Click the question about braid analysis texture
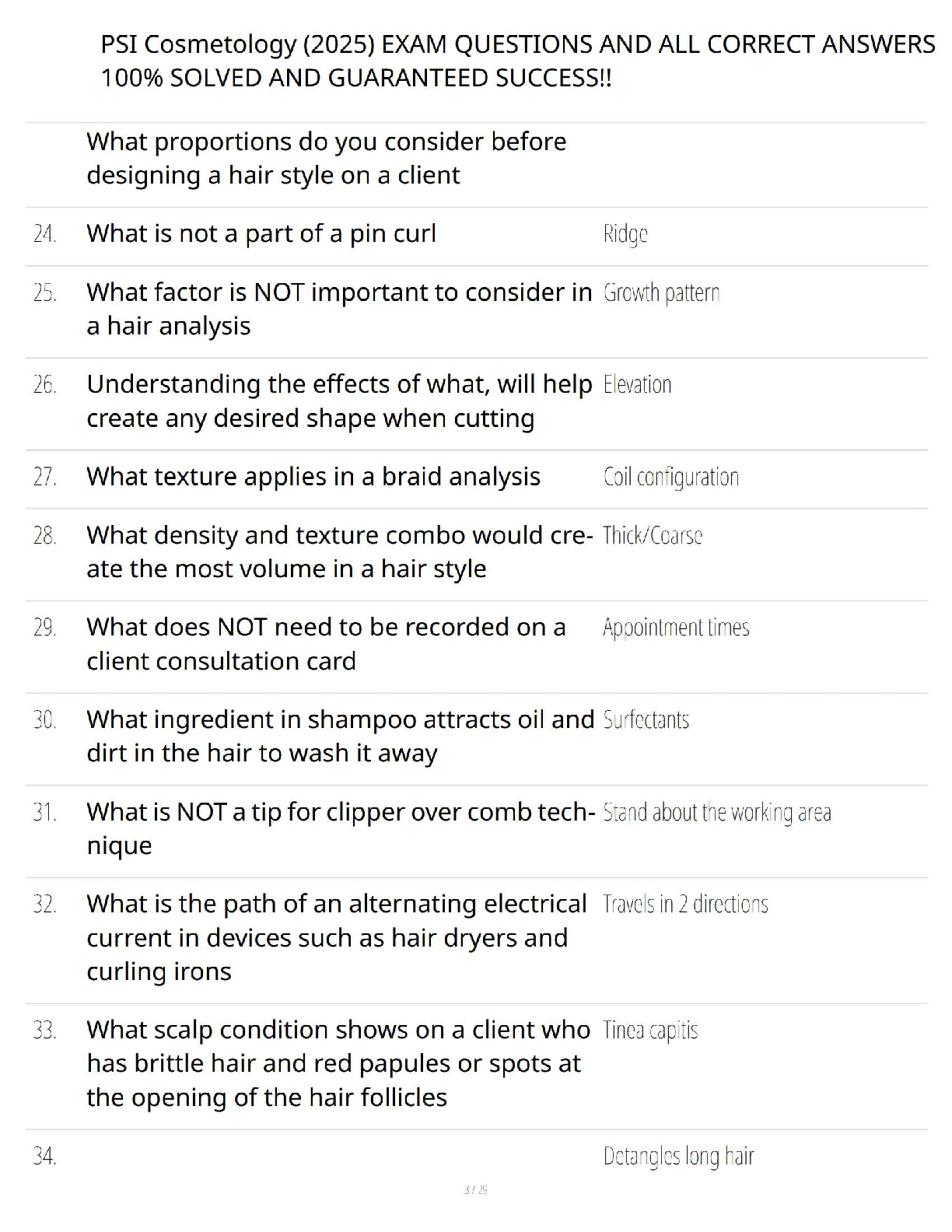Image resolution: width=952 pixels, height=1232 pixels. (x=313, y=477)
